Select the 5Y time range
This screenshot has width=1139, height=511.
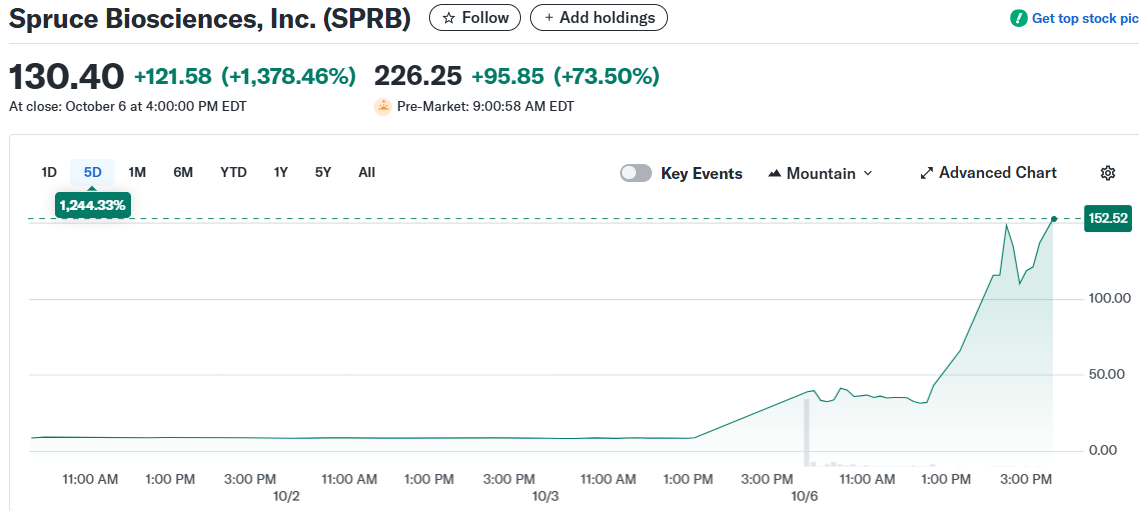[323, 172]
